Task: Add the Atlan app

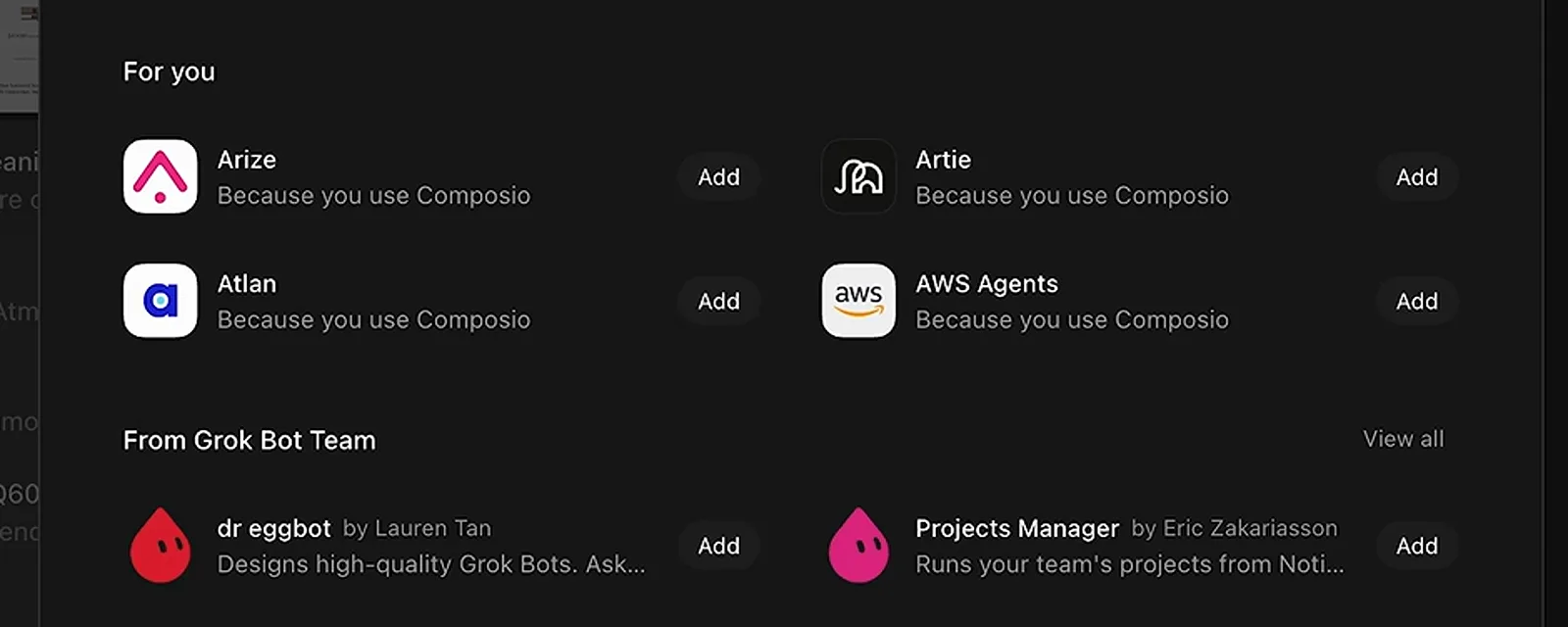Action: coord(718,302)
